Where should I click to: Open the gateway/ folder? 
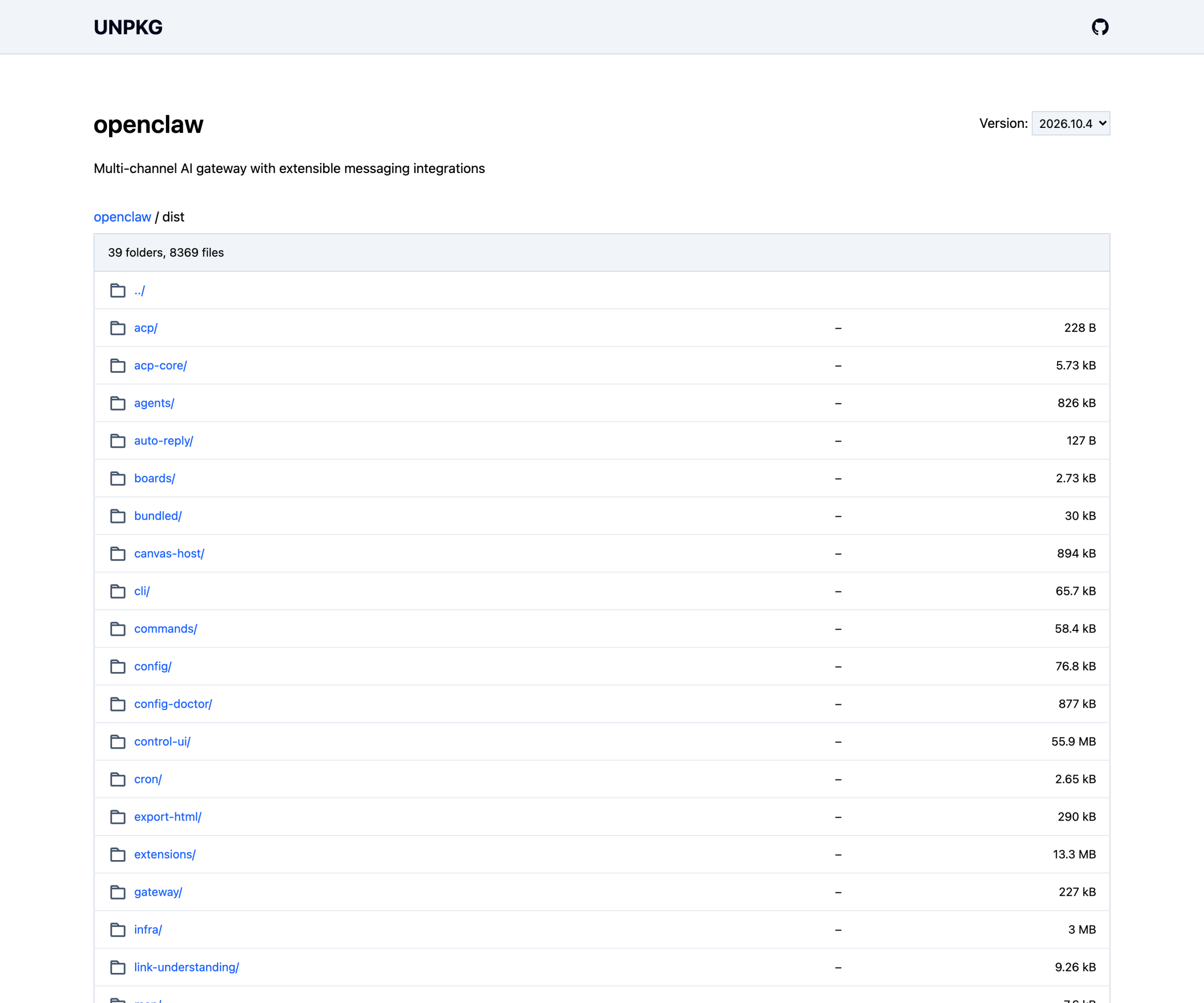click(x=158, y=892)
